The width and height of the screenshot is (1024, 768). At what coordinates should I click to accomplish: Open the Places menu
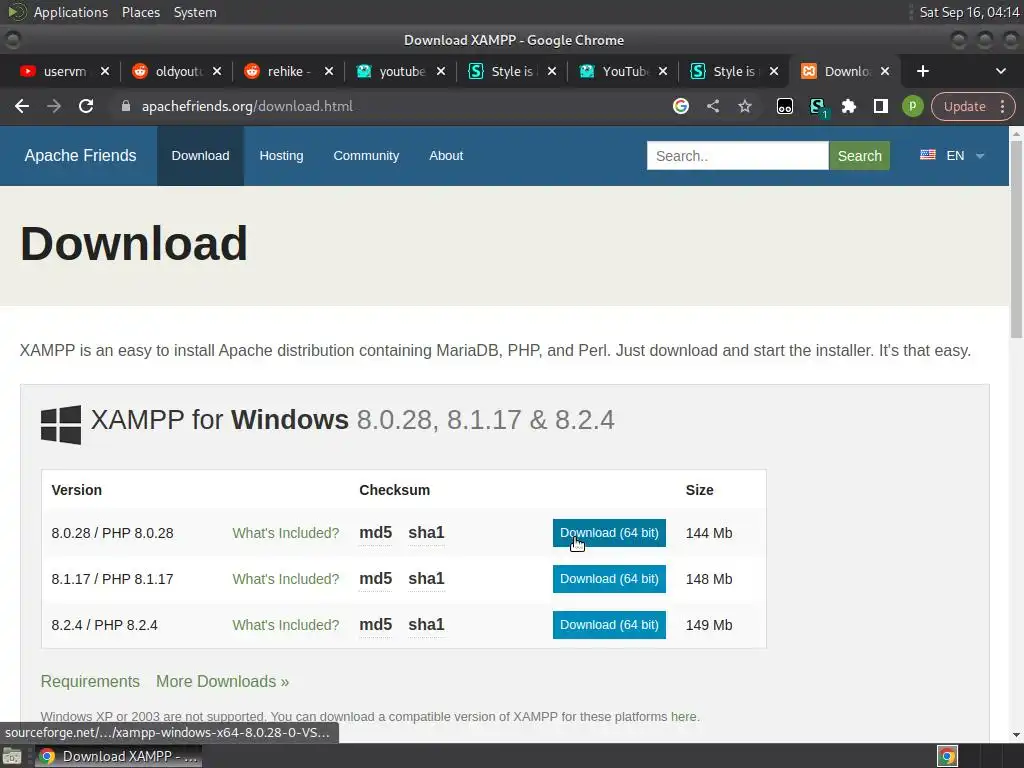coord(141,12)
